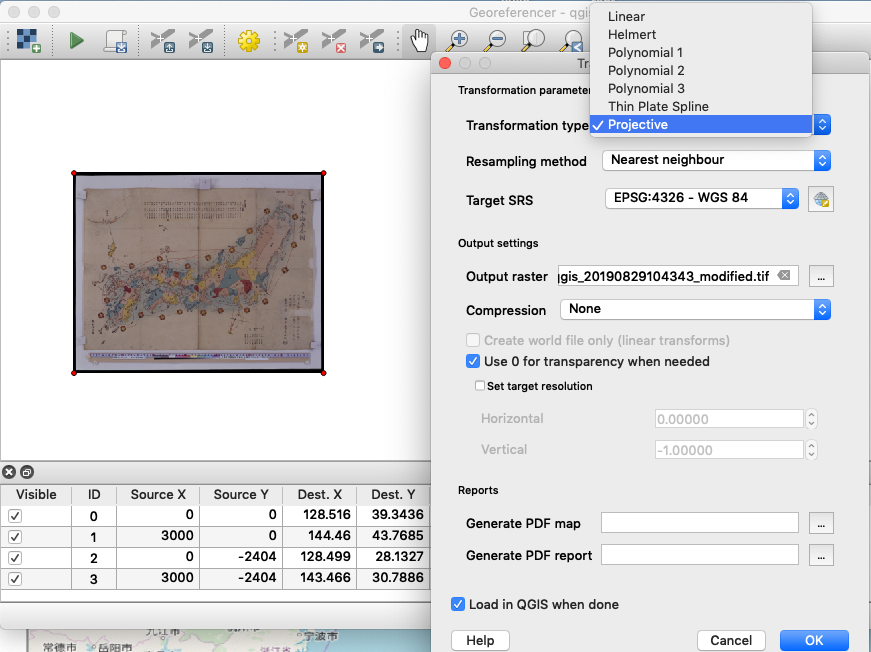
Task: Click the Cancel button
Action: [x=731, y=640]
